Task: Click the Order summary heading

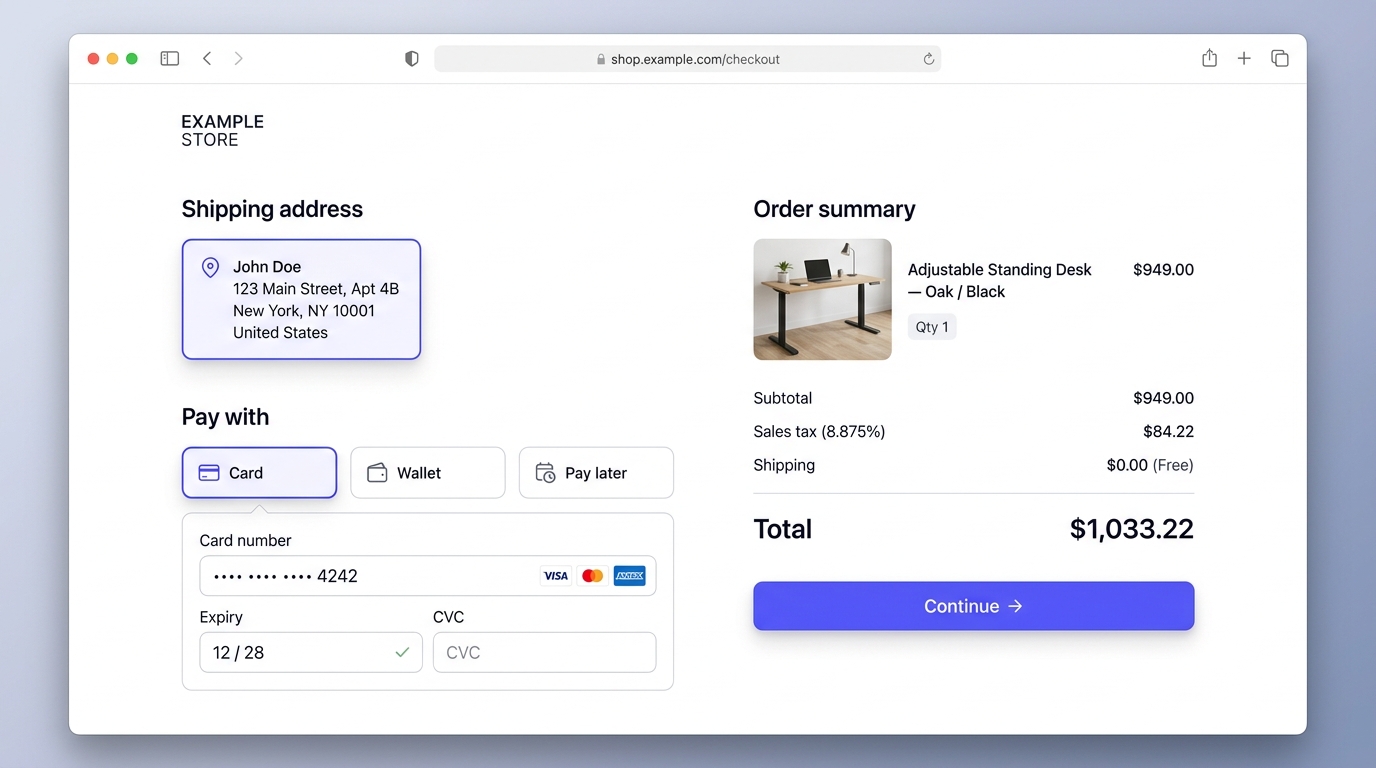Action: coord(834,209)
